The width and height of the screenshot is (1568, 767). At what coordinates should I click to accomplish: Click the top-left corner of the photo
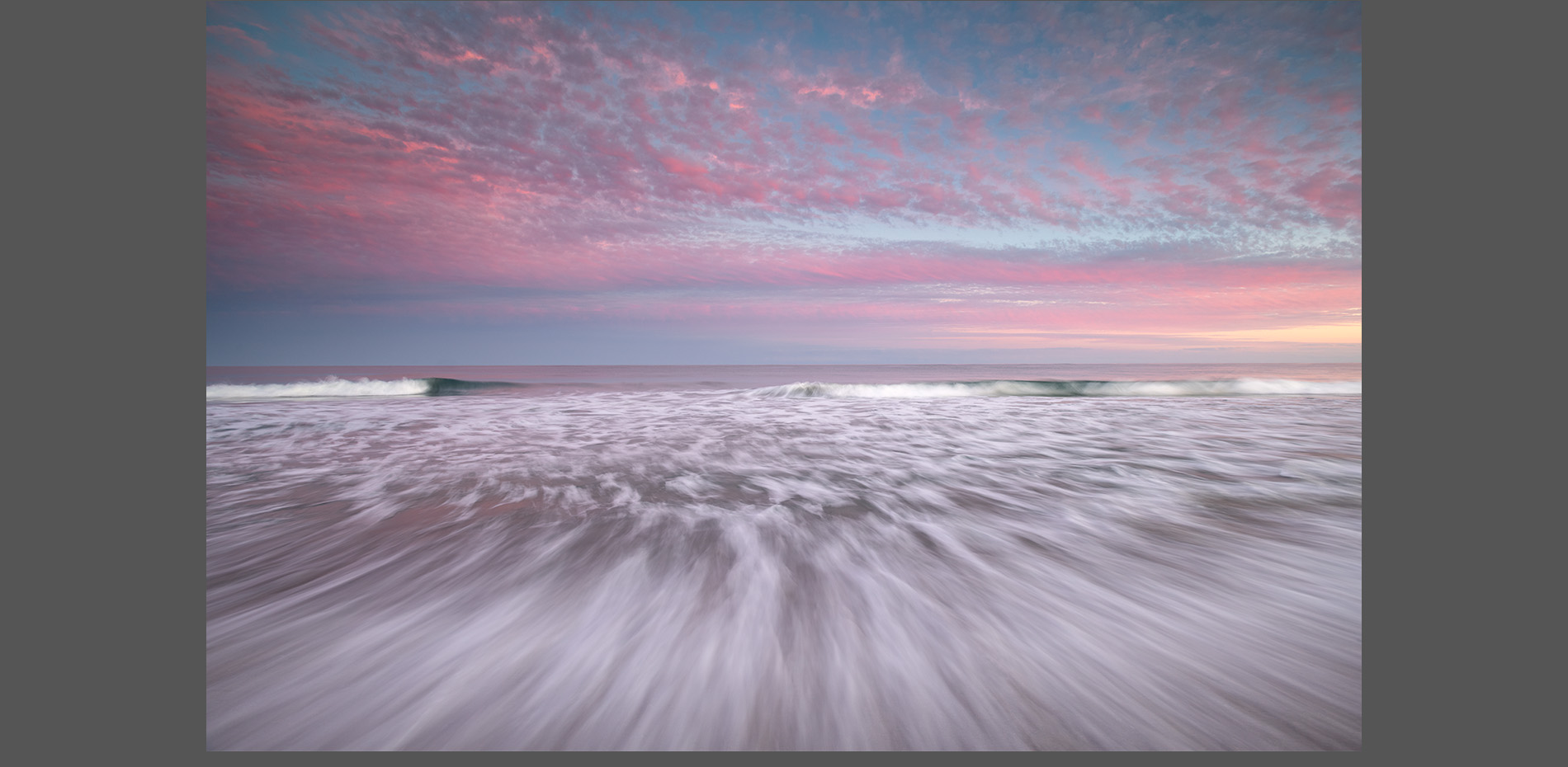208,2
